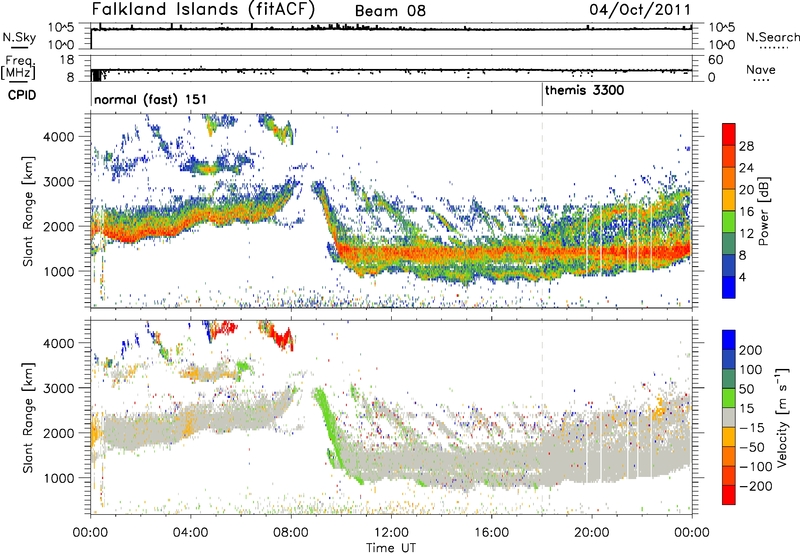This screenshot has width=800, height=554.
Task: Click the "4" tick on Power colorbar
Action: coord(742,277)
